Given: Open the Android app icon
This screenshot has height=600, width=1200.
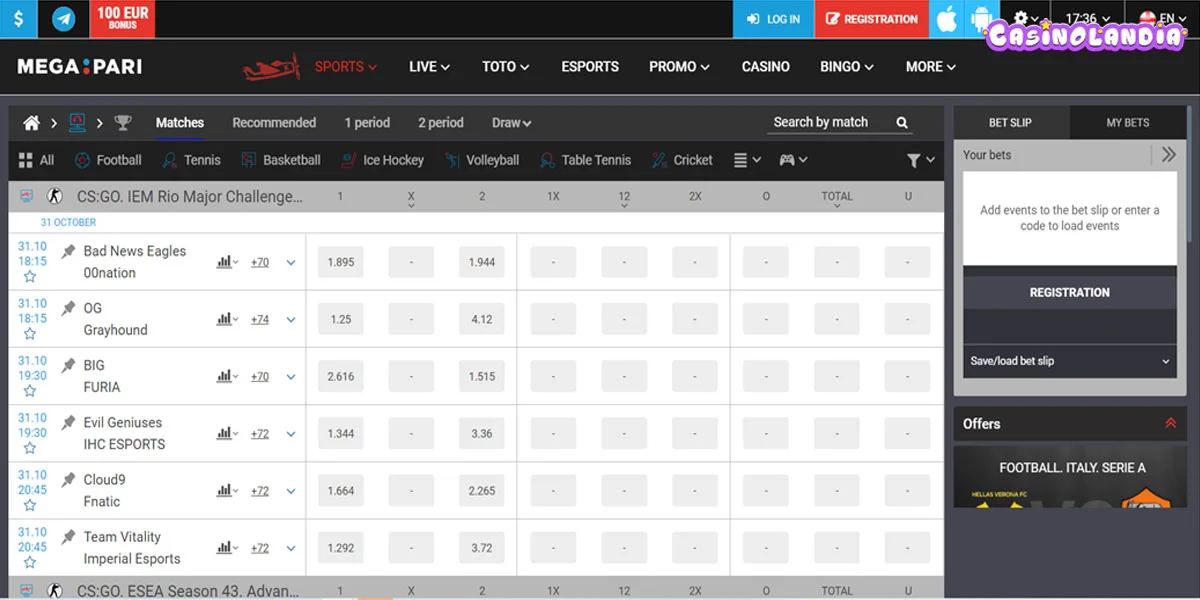Looking at the screenshot, I should (x=983, y=19).
